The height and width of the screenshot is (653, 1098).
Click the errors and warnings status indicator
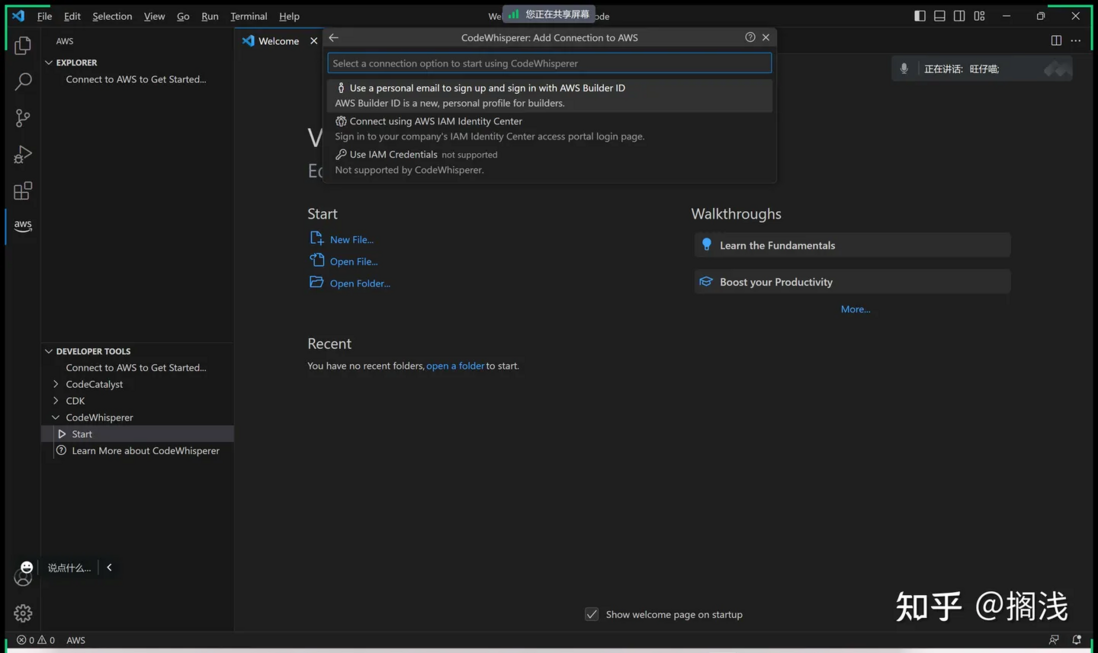pyautogui.click(x=36, y=640)
